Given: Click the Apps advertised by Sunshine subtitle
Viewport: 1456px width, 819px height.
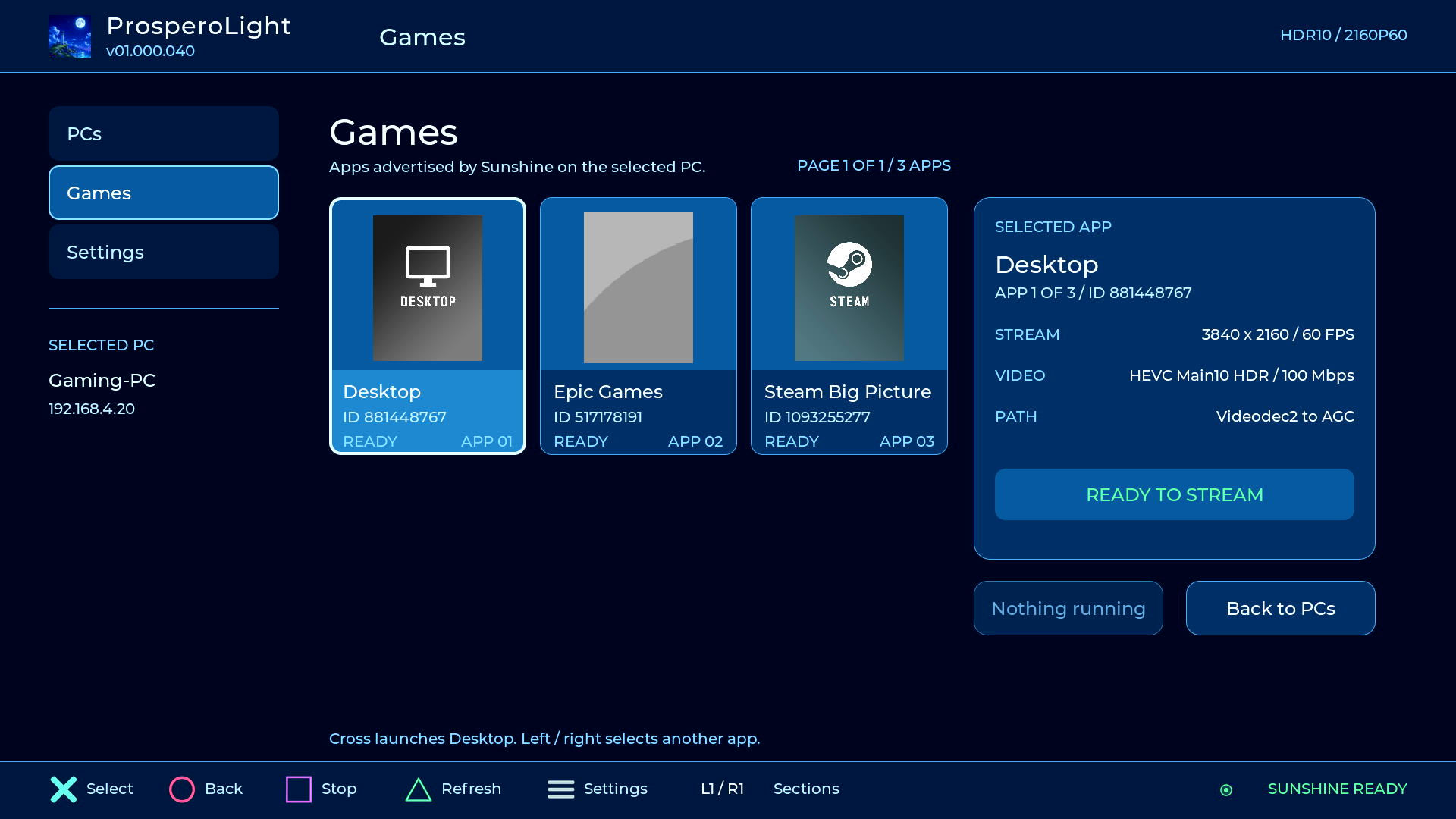Looking at the screenshot, I should 517,167.
